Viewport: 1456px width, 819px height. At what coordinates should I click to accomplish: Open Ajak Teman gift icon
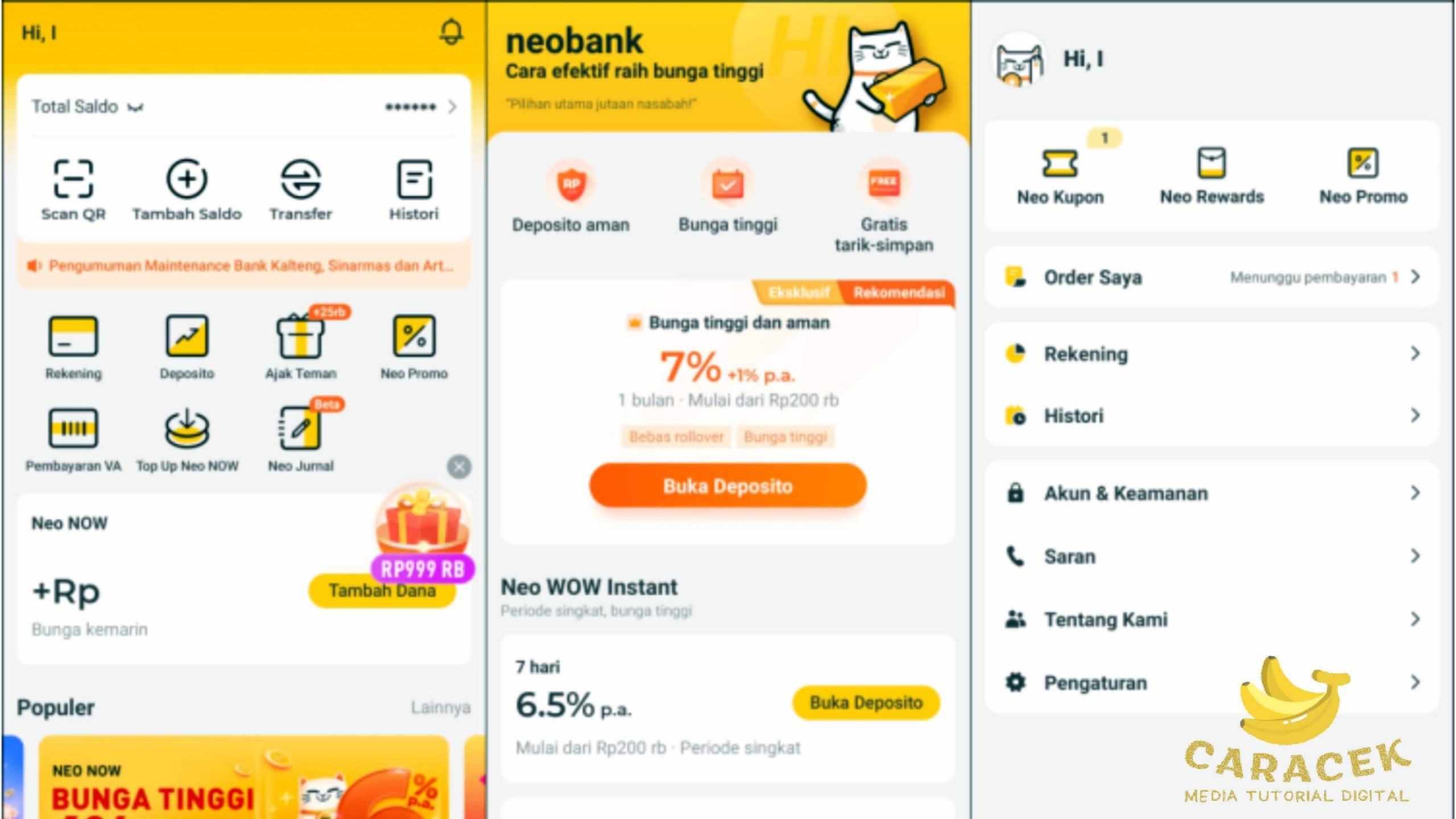tap(300, 336)
